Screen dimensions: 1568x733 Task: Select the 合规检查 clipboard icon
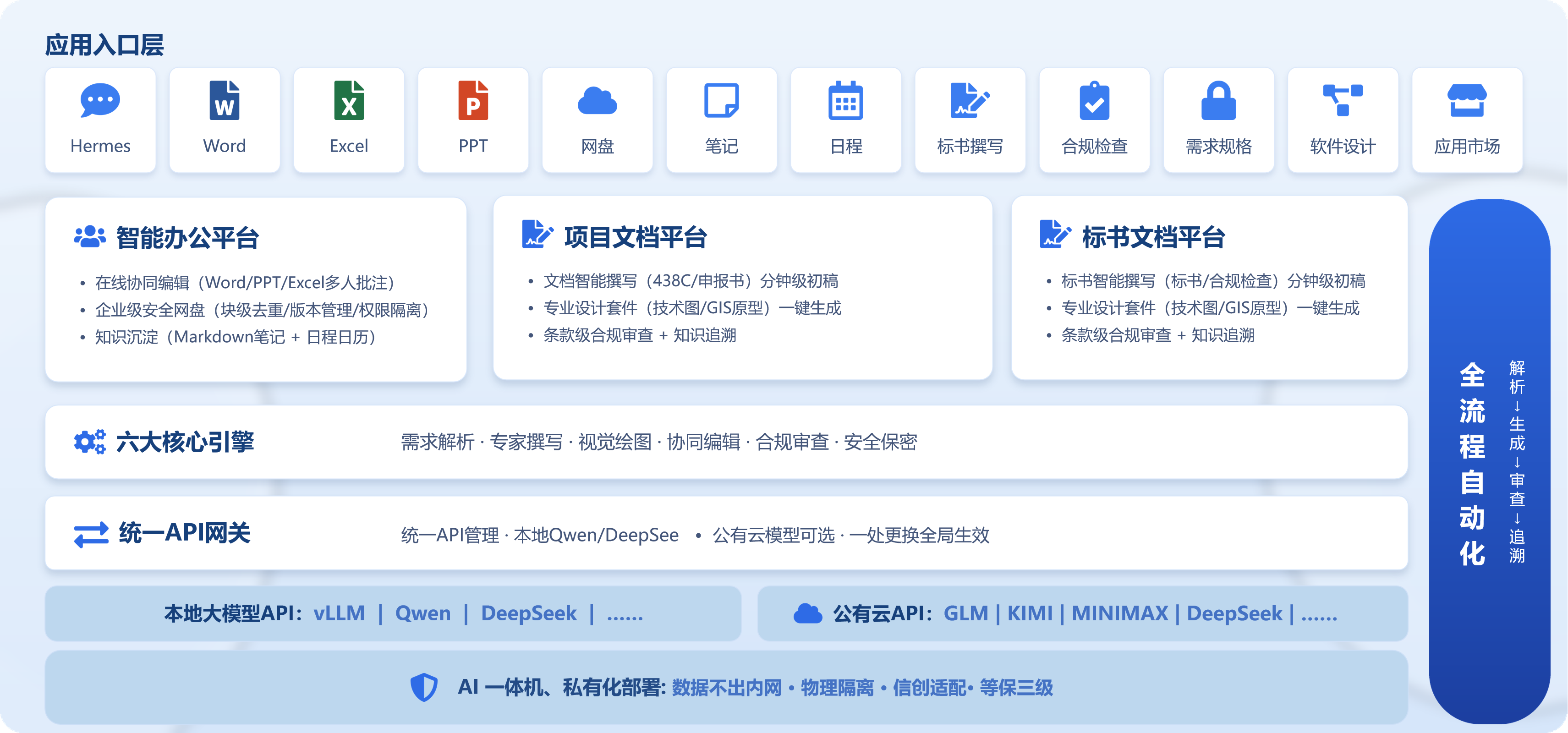click(x=1094, y=100)
